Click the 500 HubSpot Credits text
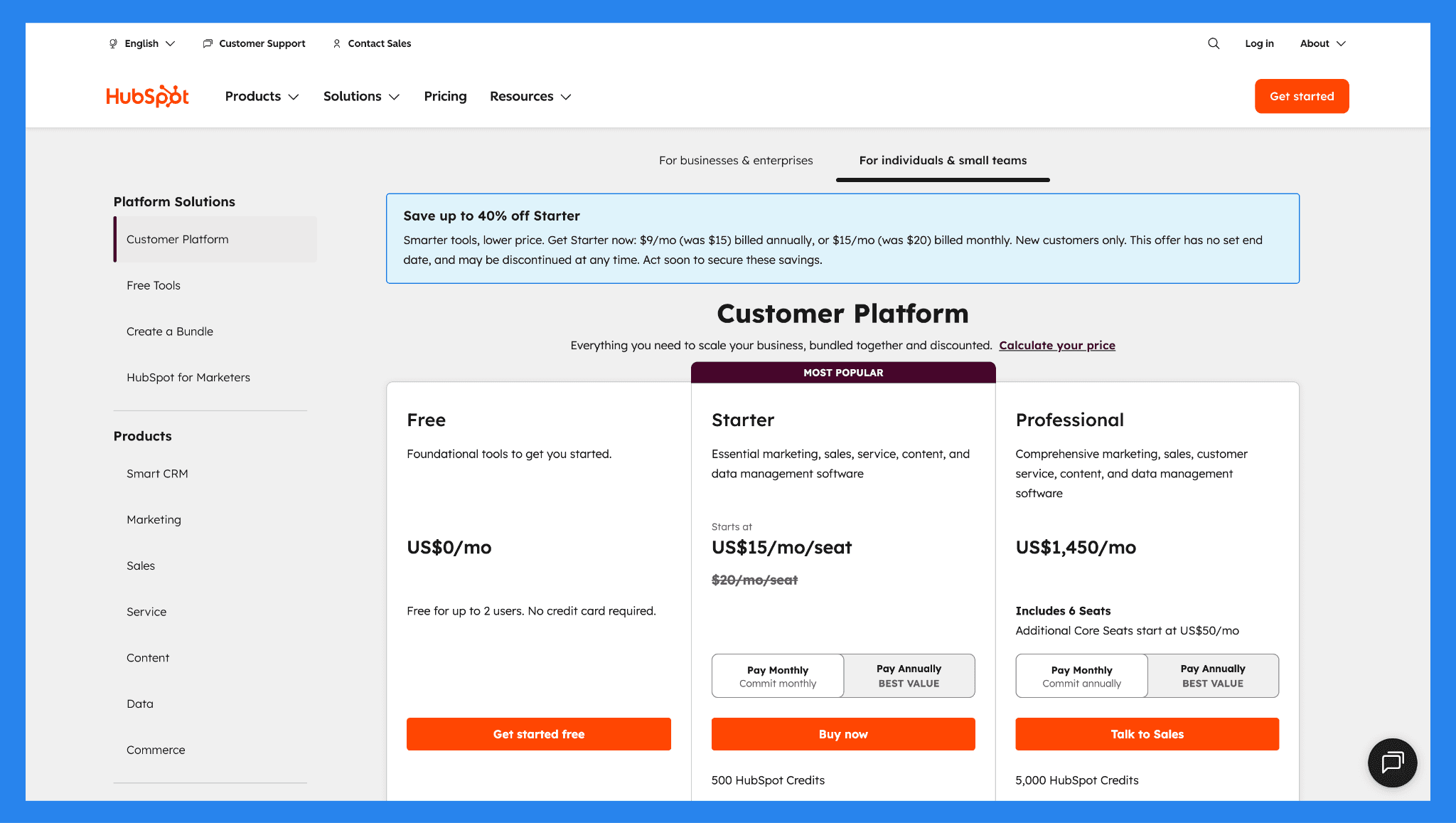Image resolution: width=1456 pixels, height=823 pixels. (768, 780)
